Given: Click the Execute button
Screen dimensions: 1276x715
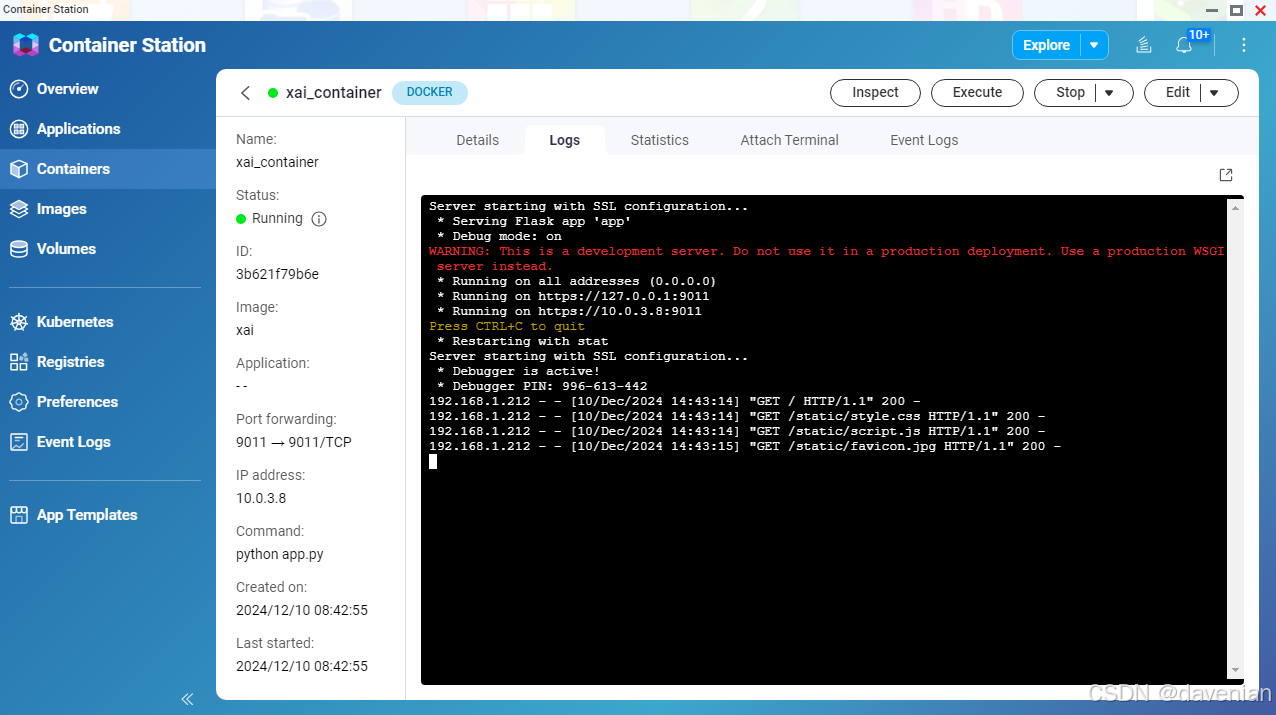Looking at the screenshot, I should coord(977,93).
